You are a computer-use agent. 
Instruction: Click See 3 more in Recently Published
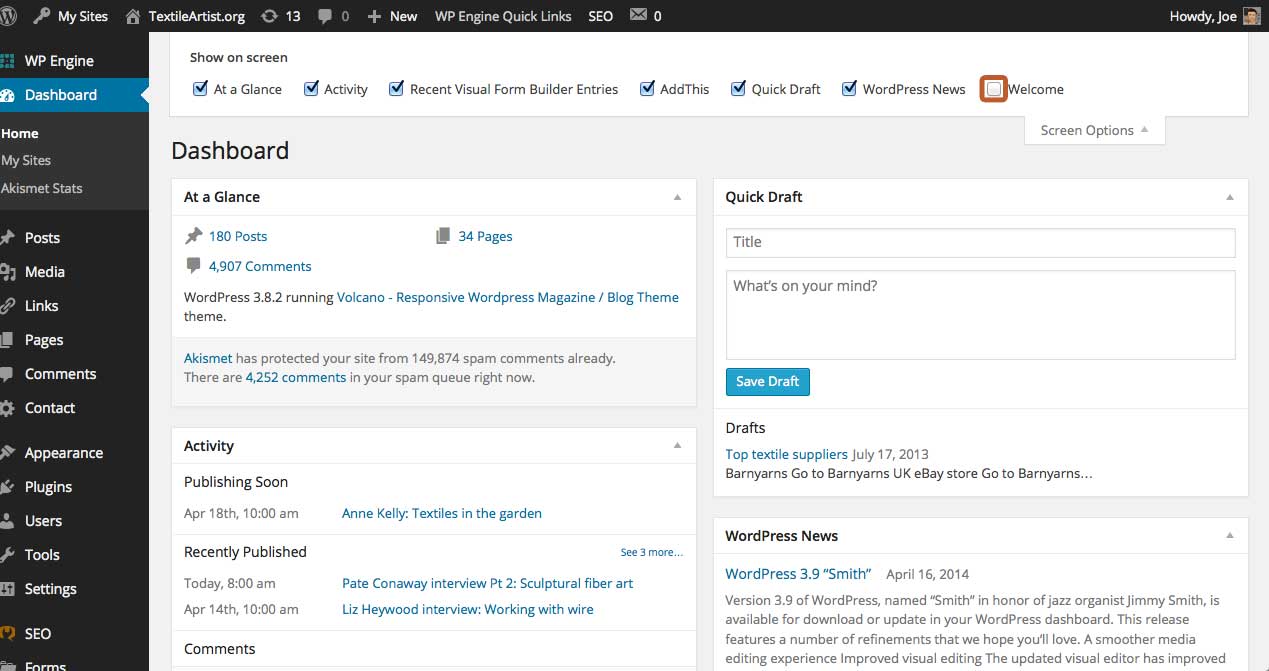(x=651, y=552)
